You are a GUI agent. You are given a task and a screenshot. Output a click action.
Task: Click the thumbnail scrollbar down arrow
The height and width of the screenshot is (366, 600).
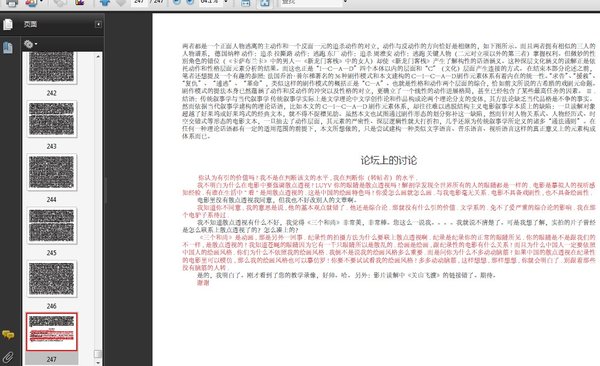pos(98,362)
